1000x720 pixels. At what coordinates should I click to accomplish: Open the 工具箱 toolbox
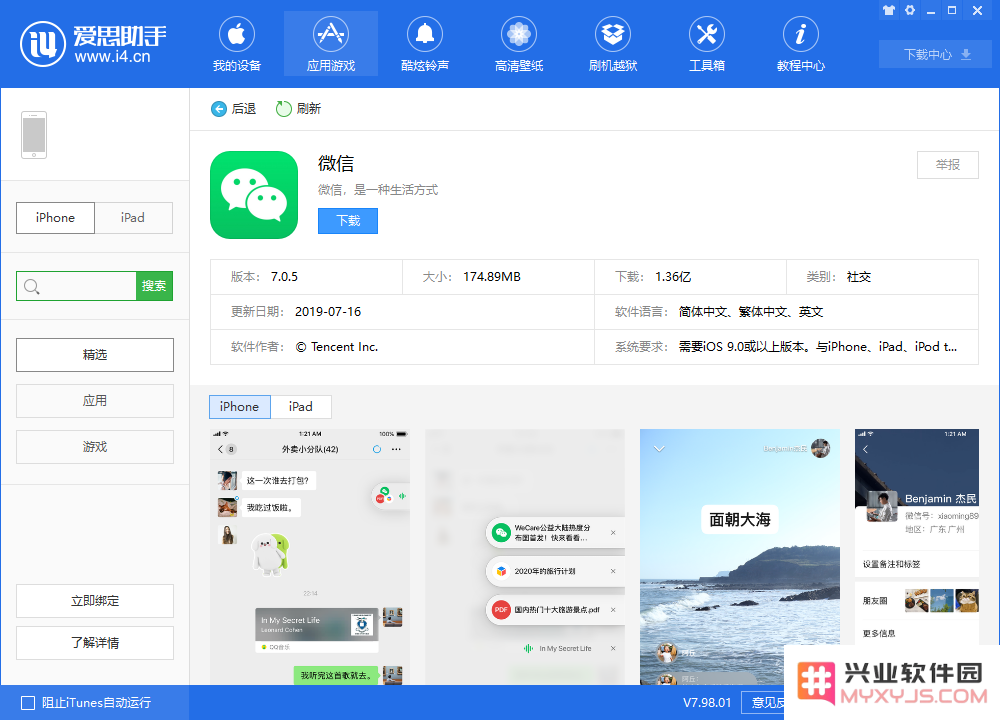[x=707, y=44]
